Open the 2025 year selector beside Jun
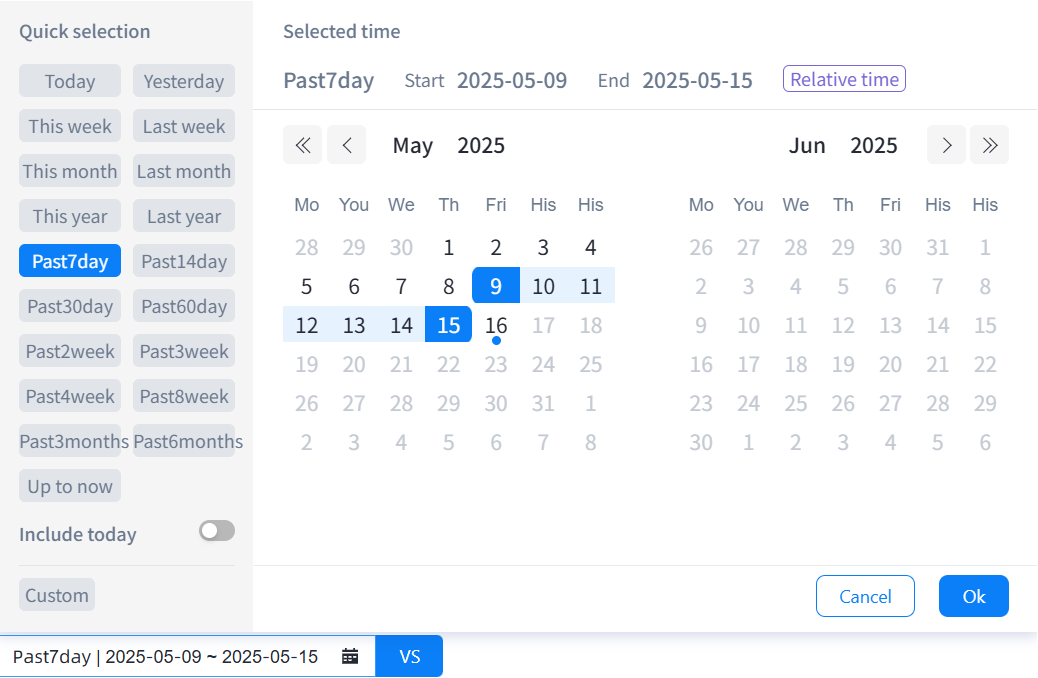Viewport: 1038px width, 678px height. click(x=873, y=146)
